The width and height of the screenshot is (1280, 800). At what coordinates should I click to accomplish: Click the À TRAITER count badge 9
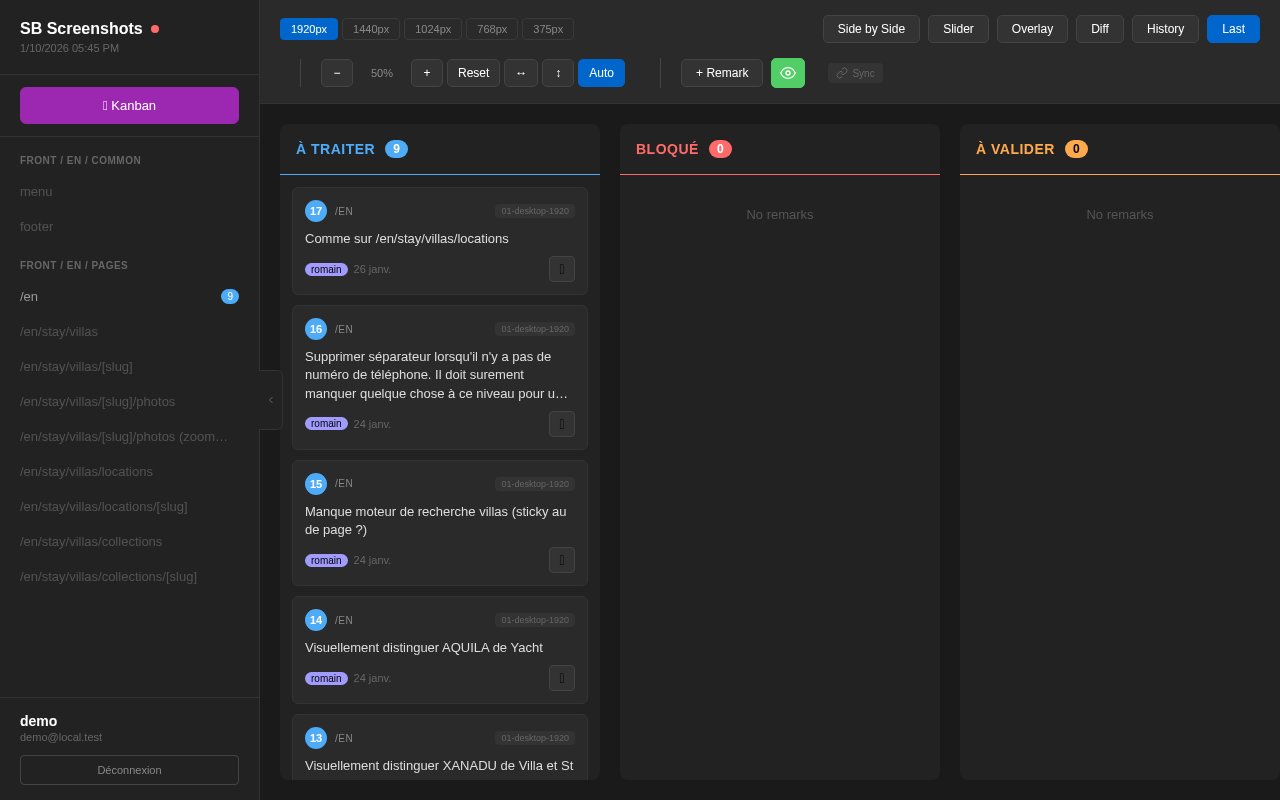tap(396, 149)
